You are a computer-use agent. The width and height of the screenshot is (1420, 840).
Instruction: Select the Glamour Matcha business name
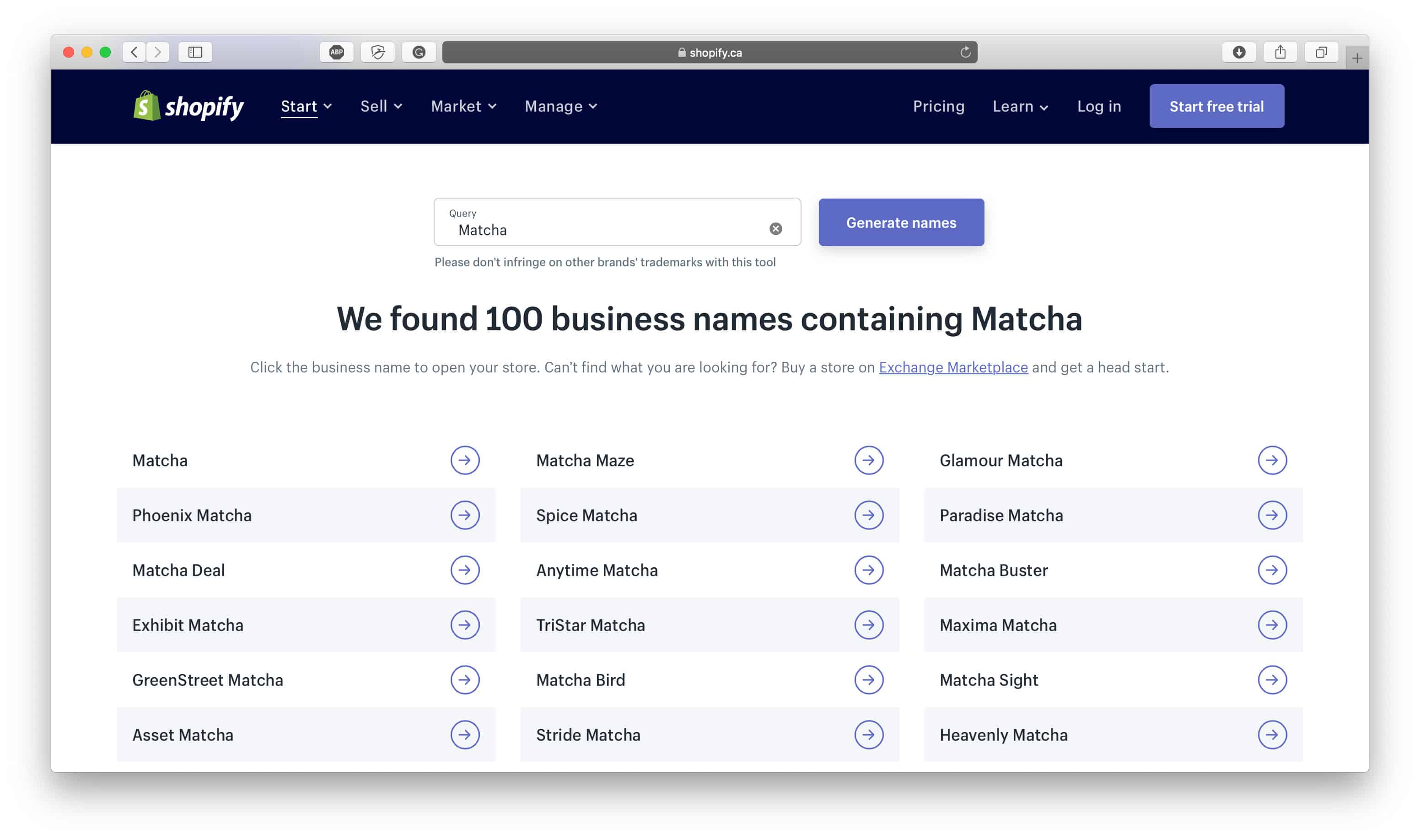click(x=1000, y=460)
